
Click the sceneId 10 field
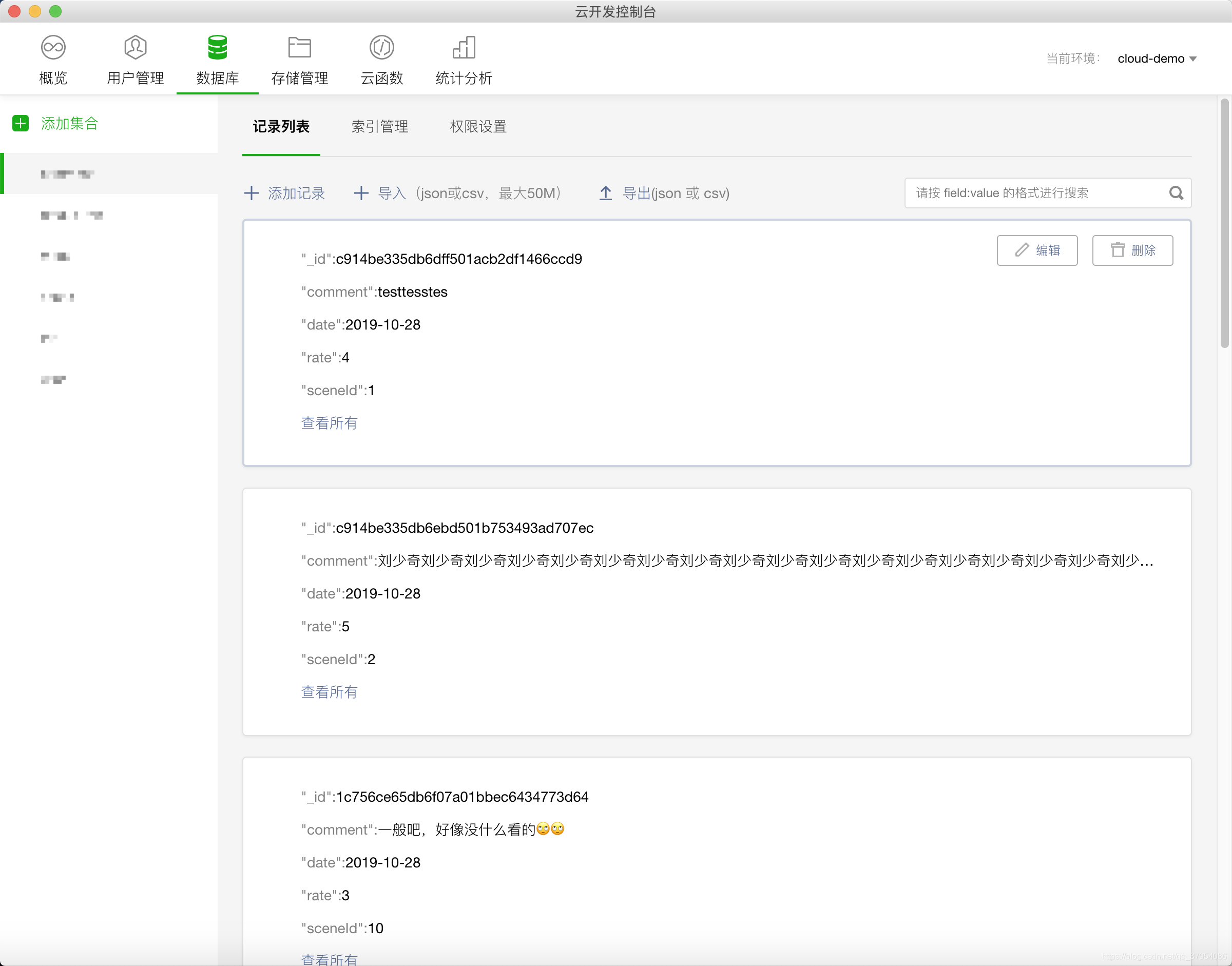pyautogui.click(x=342, y=928)
